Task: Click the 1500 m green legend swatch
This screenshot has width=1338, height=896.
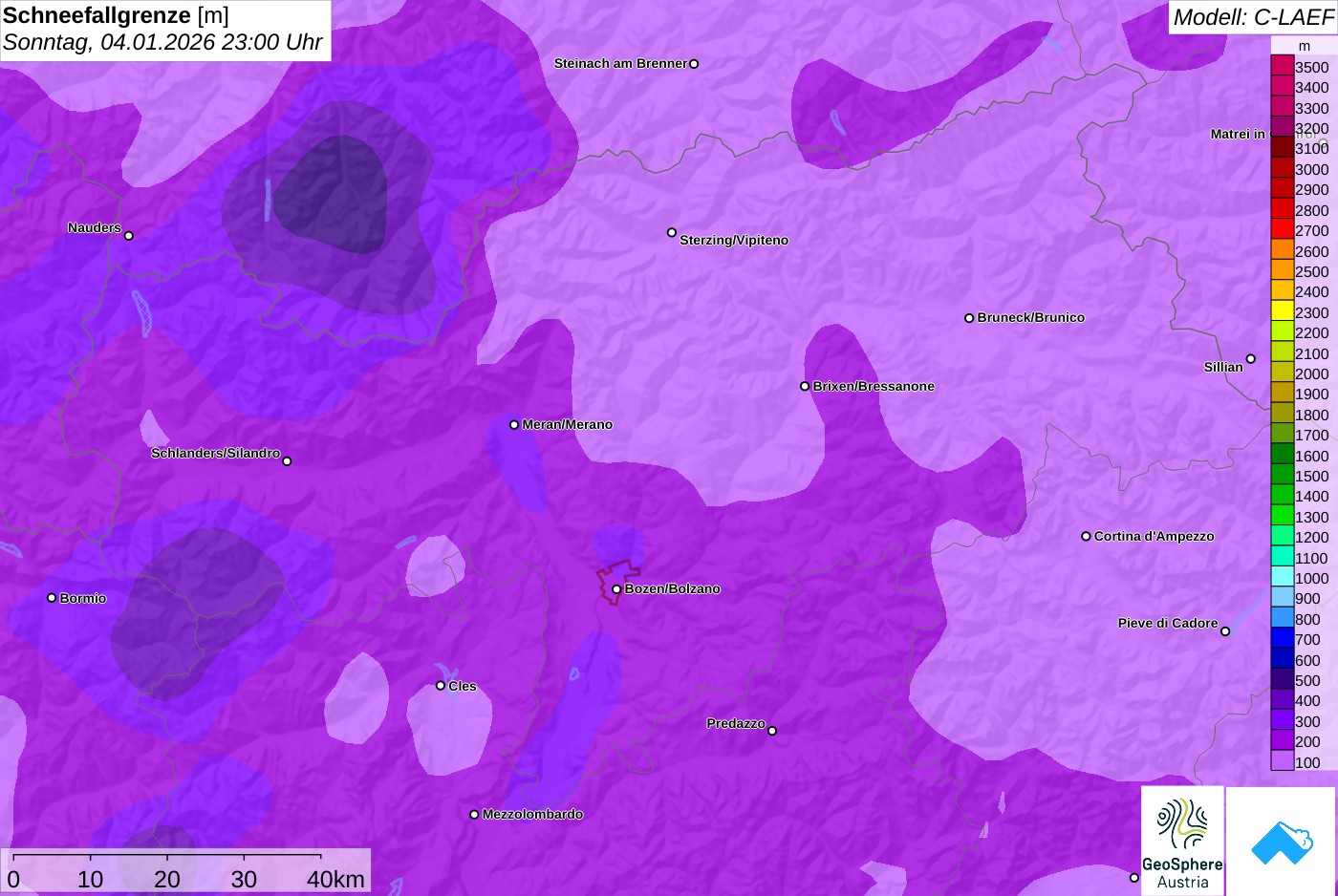Action: (1283, 475)
